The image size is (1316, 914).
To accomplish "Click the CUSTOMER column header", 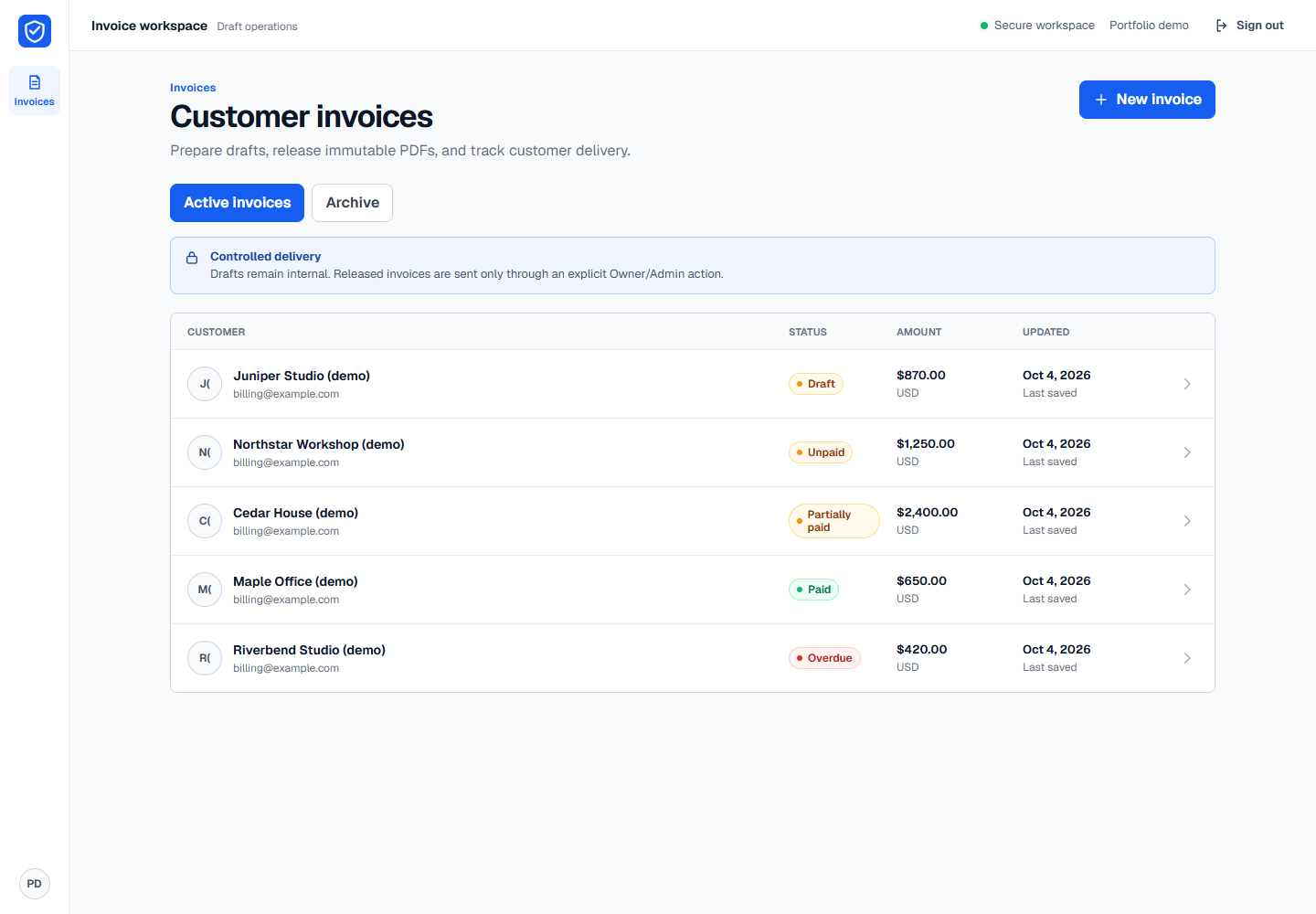I will pyautogui.click(x=217, y=332).
